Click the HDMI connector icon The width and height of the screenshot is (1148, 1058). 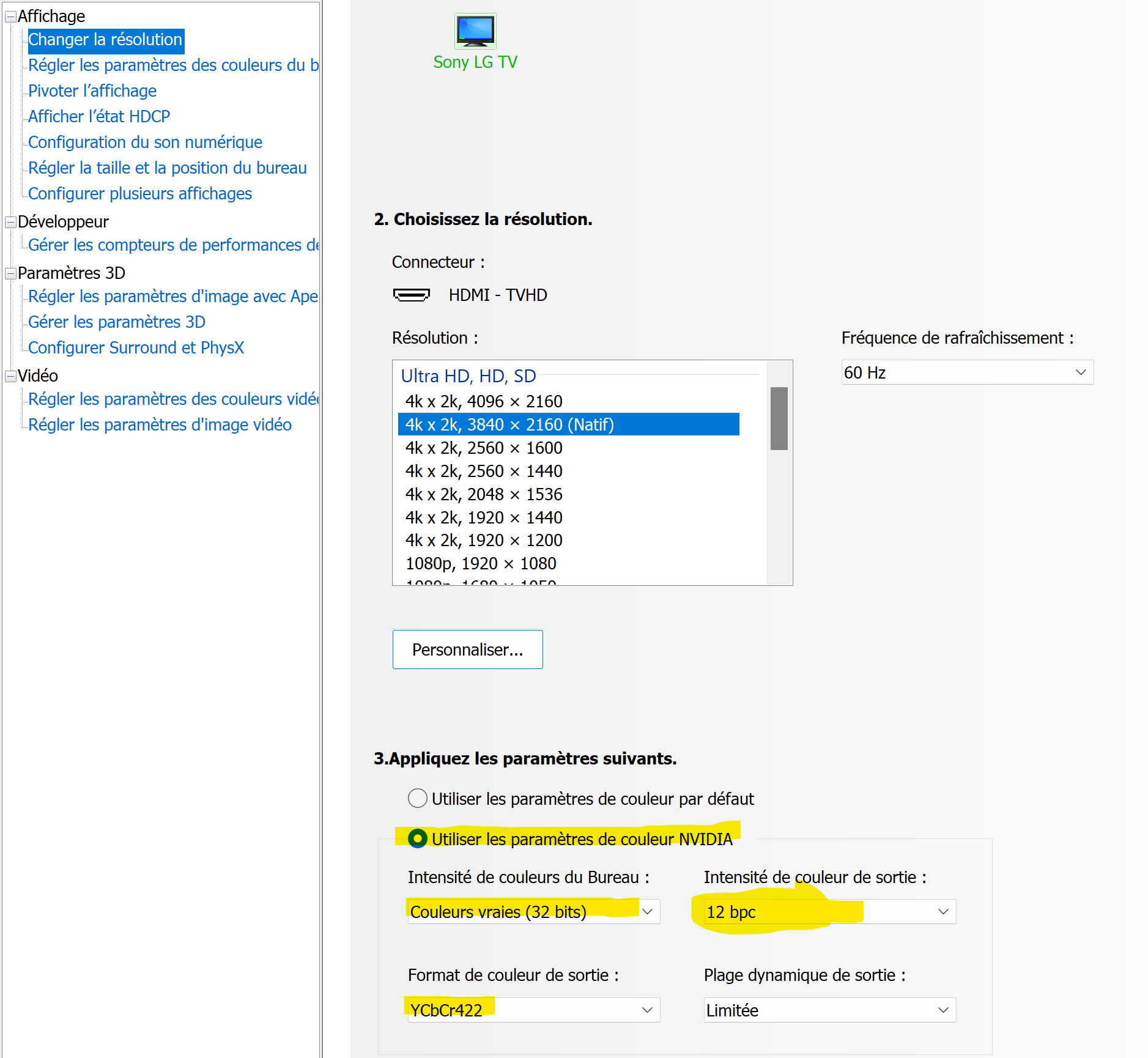pyautogui.click(x=411, y=295)
